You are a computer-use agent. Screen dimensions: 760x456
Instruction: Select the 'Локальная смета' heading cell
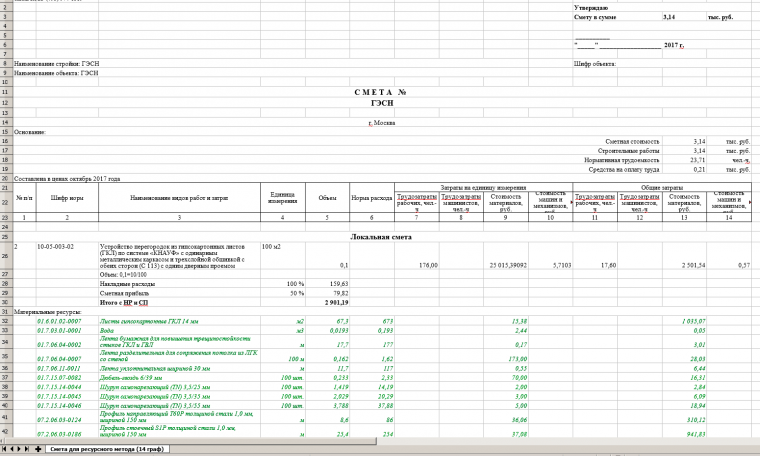376,236
